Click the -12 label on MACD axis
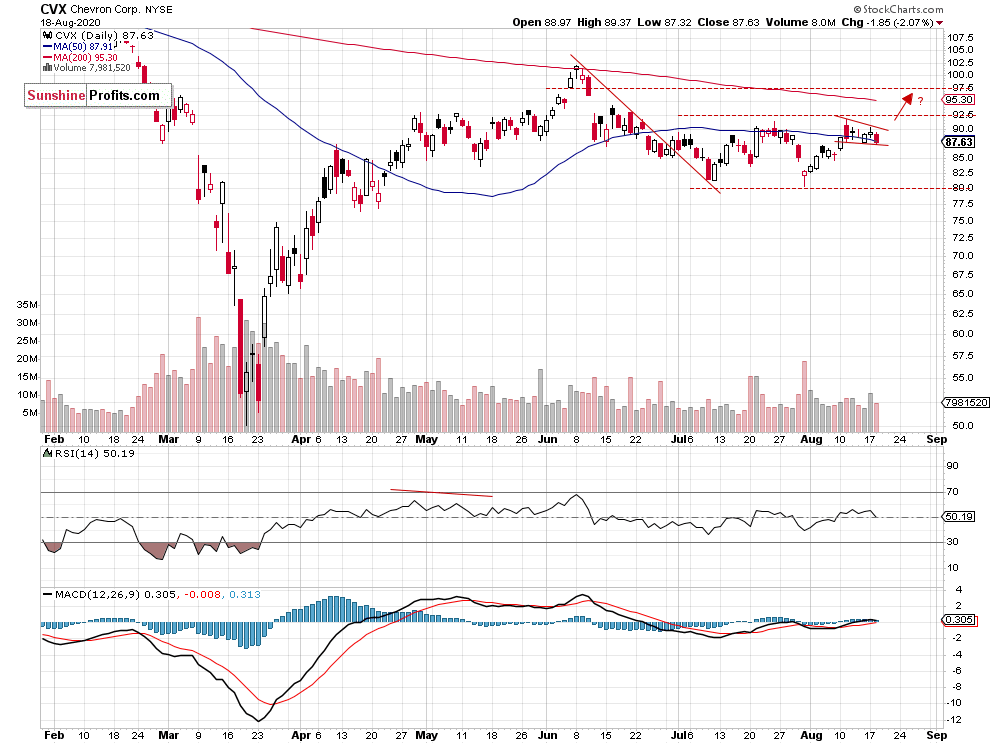The height and width of the screenshot is (744, 990). pyautogui.click(x=954, y=720)
